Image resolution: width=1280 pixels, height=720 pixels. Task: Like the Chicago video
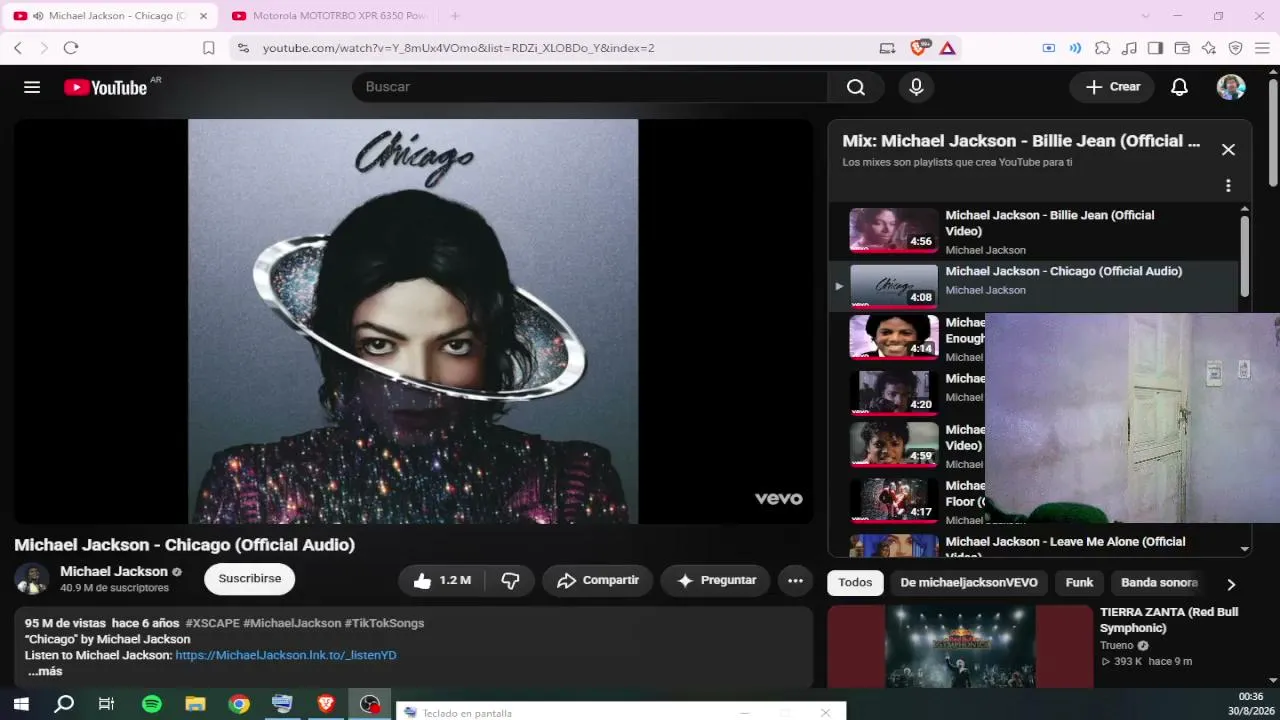click(x=441, y=580)
